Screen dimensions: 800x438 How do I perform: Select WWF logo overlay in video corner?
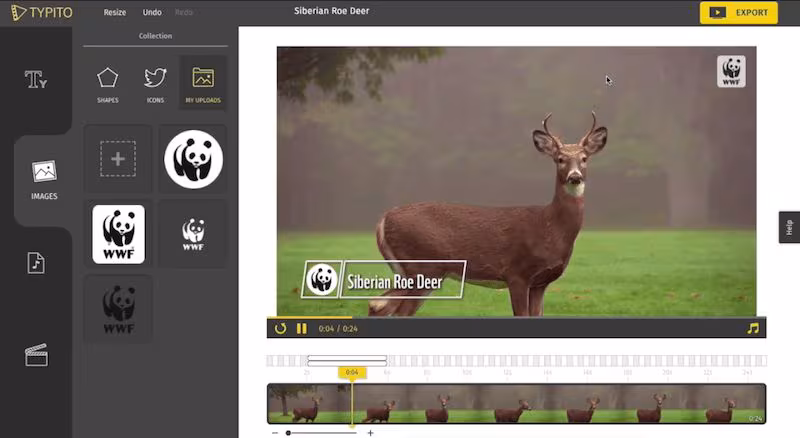click(x=731, y=71)
